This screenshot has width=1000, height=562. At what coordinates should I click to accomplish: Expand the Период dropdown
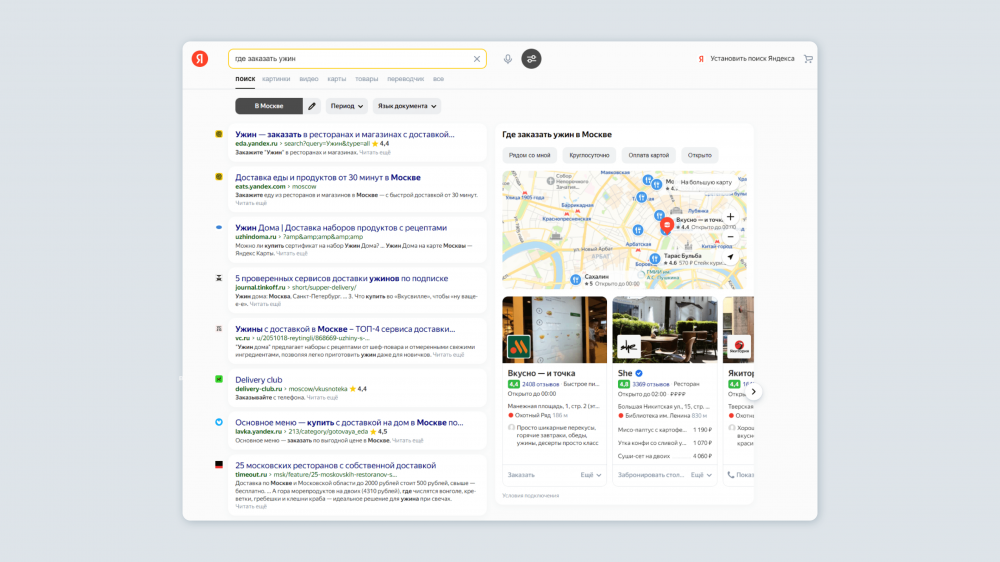coord(347,106)
